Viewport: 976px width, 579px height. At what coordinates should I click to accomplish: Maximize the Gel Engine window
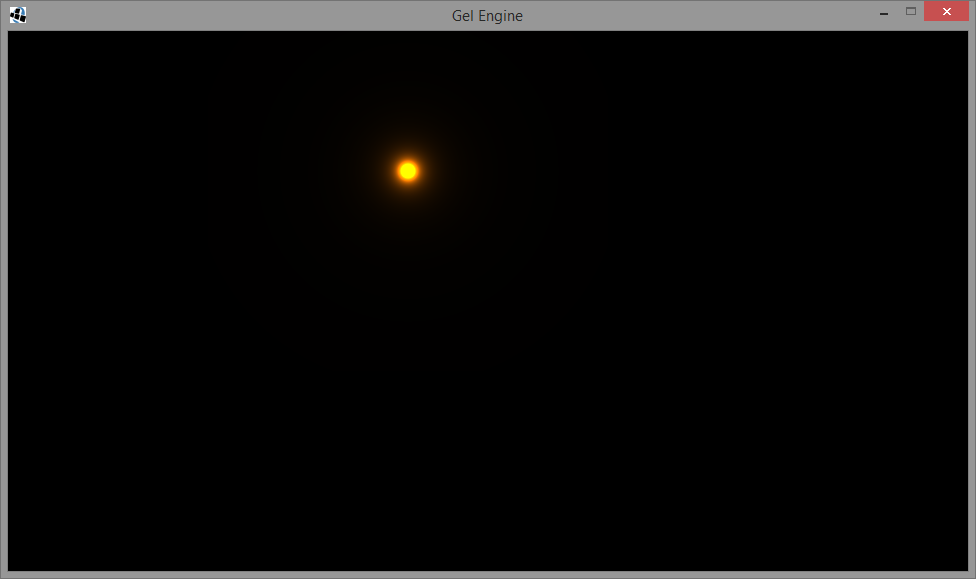coord(911,11)
